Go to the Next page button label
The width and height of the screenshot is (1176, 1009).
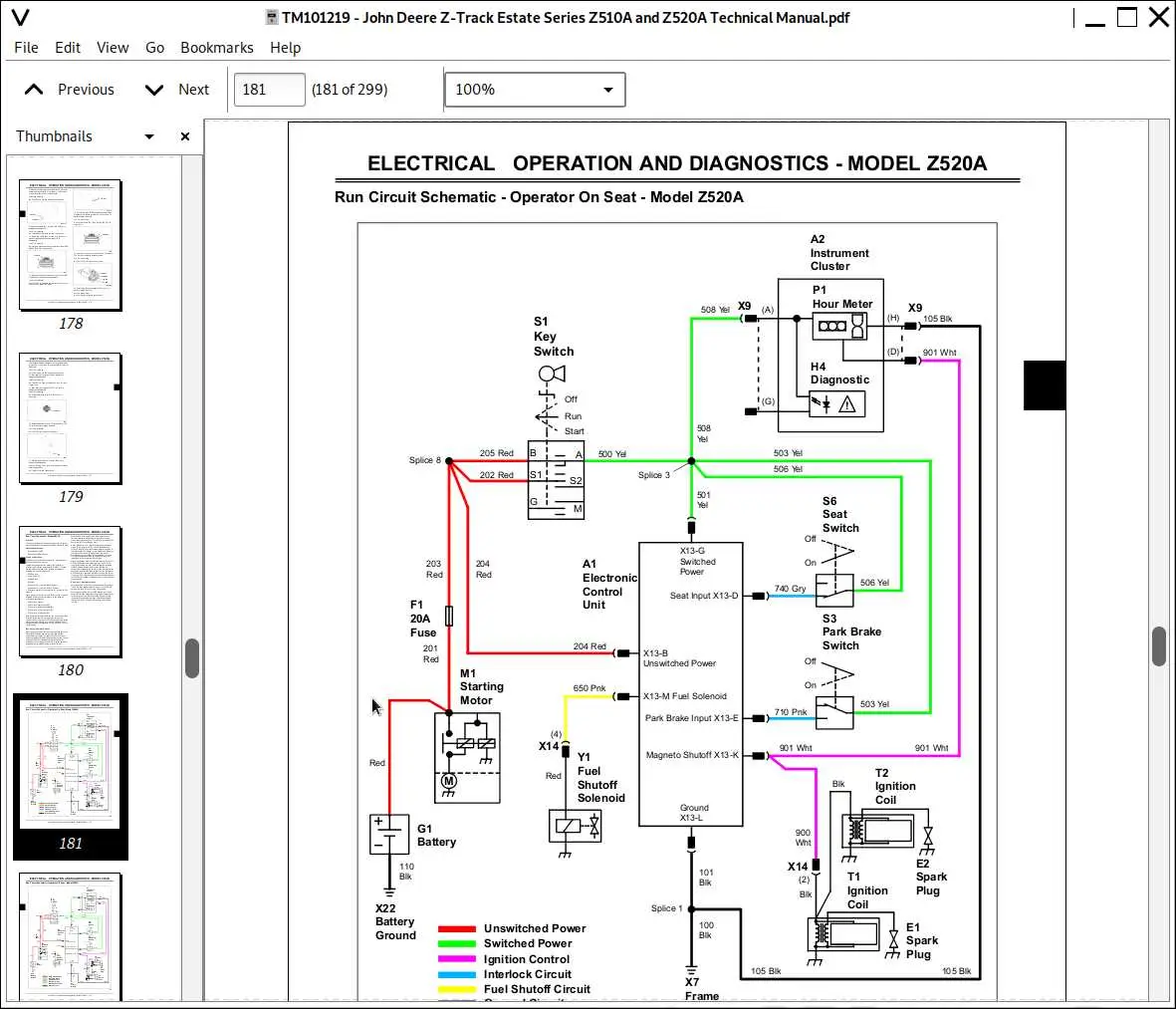(x=193, y=90)
